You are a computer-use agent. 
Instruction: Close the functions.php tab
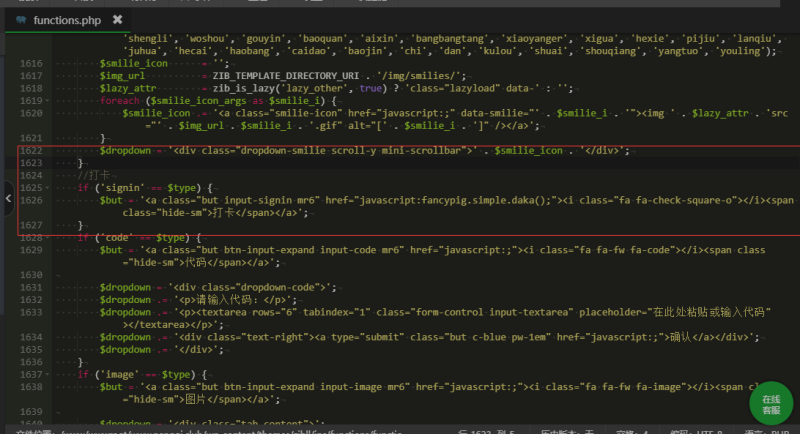118,19
